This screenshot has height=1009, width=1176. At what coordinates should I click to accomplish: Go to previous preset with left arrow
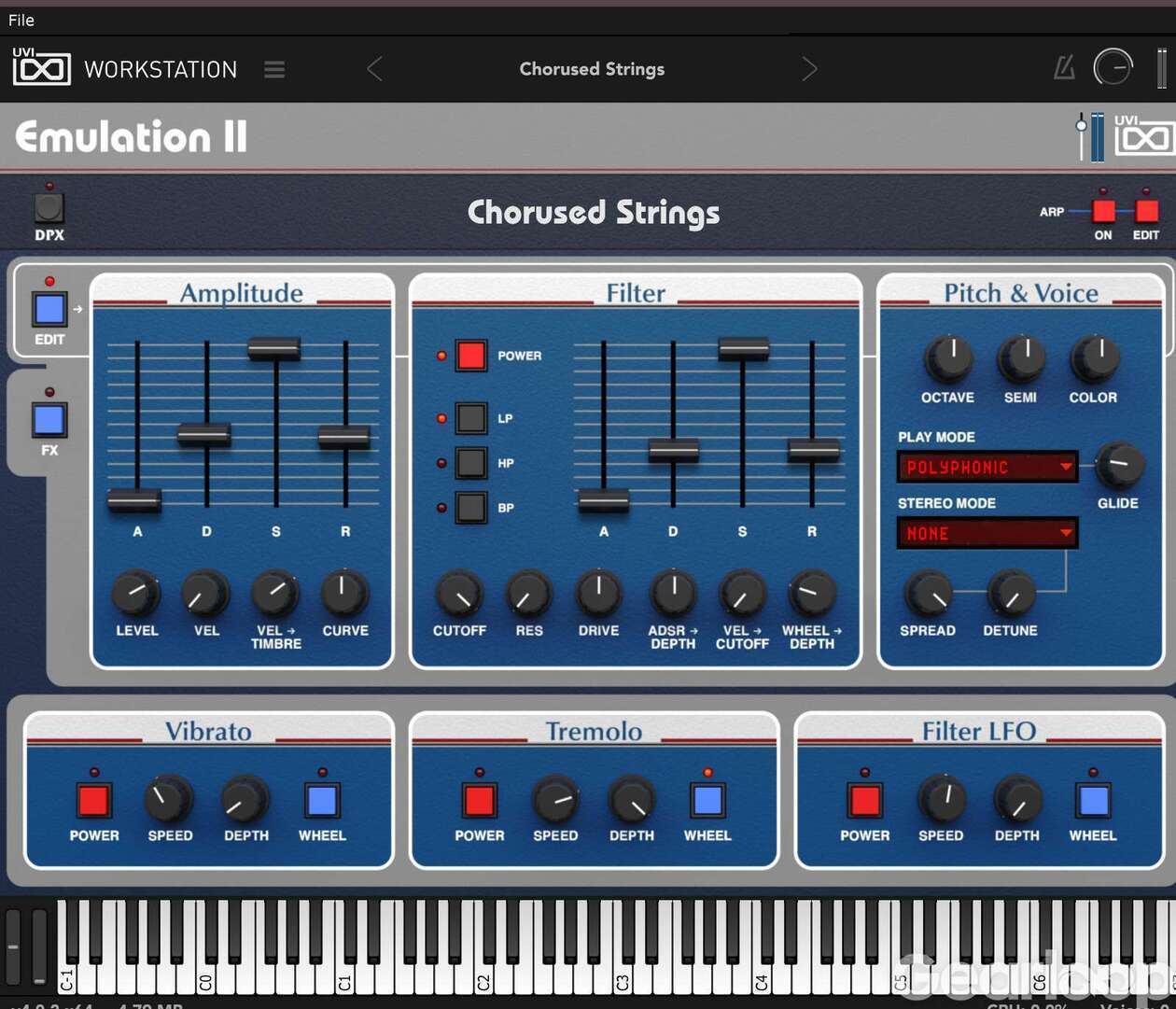(x=374, y=69)
